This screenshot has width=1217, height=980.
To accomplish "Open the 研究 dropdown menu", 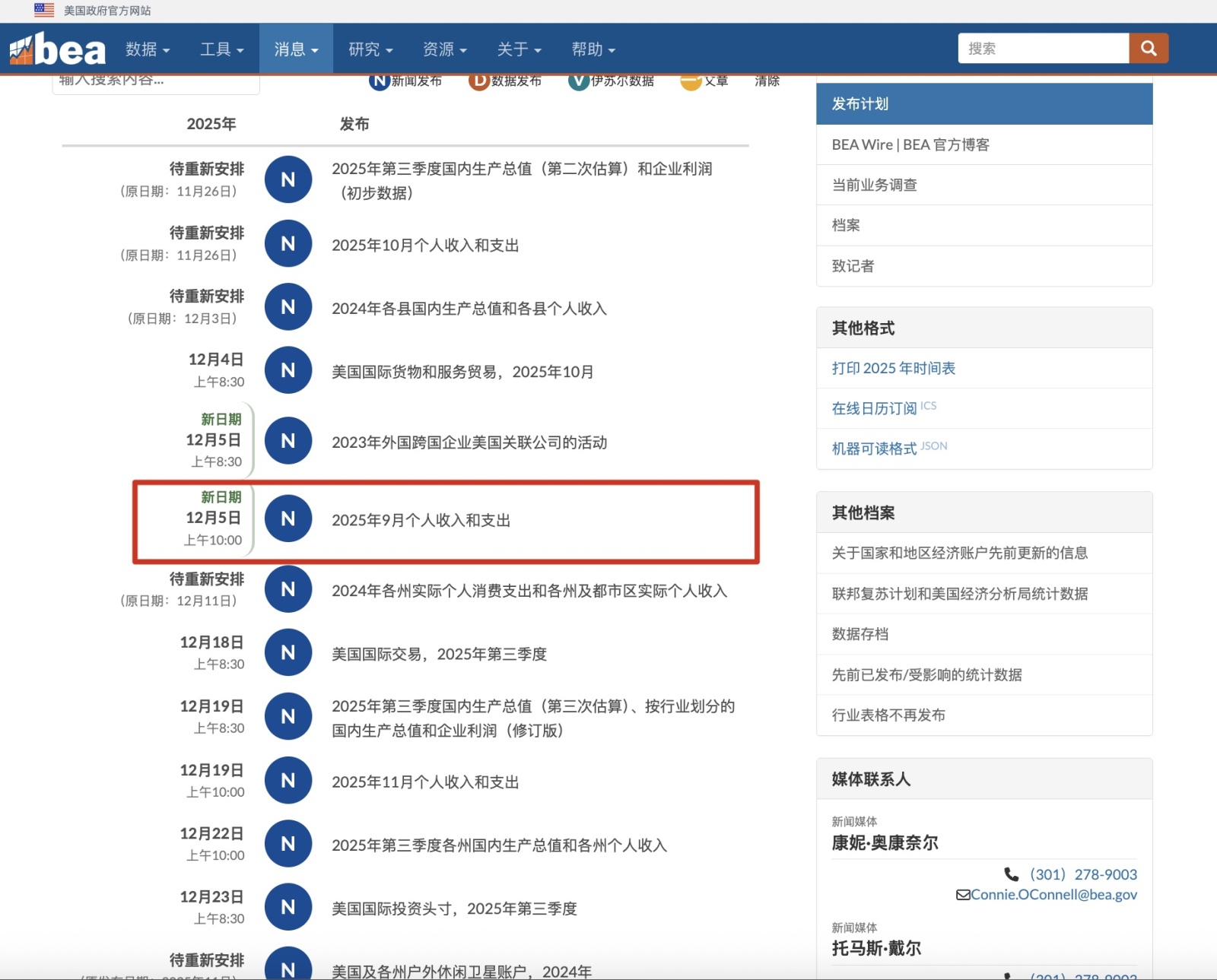I will click(370, 49).
